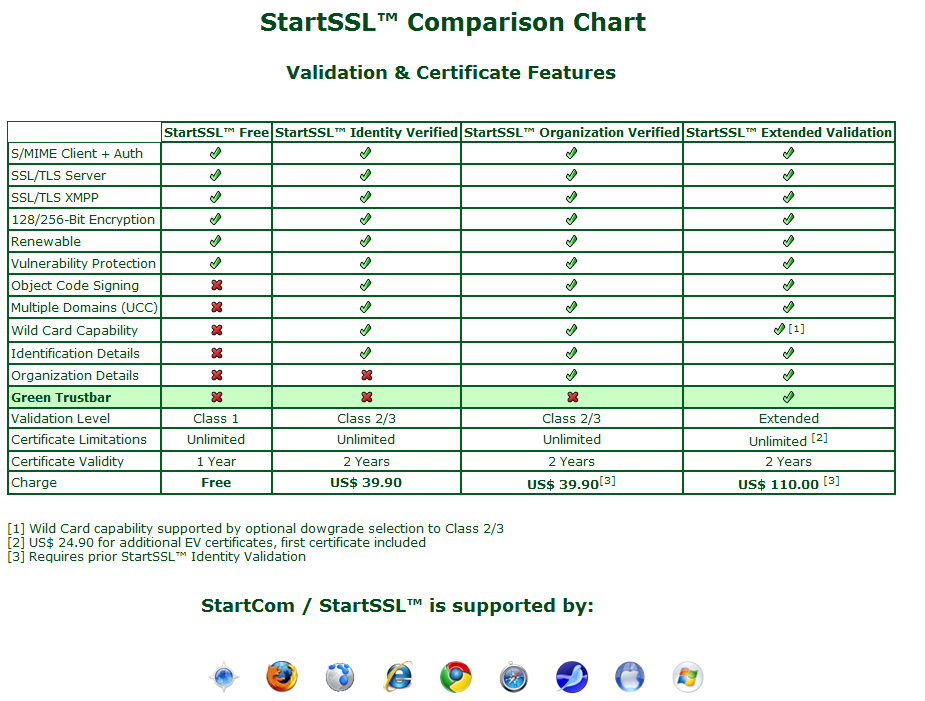Image resolution: width=925 pixels, height=701 pixels.
Task: Click the leftmost compass globe icon
Action: point(224,676)
